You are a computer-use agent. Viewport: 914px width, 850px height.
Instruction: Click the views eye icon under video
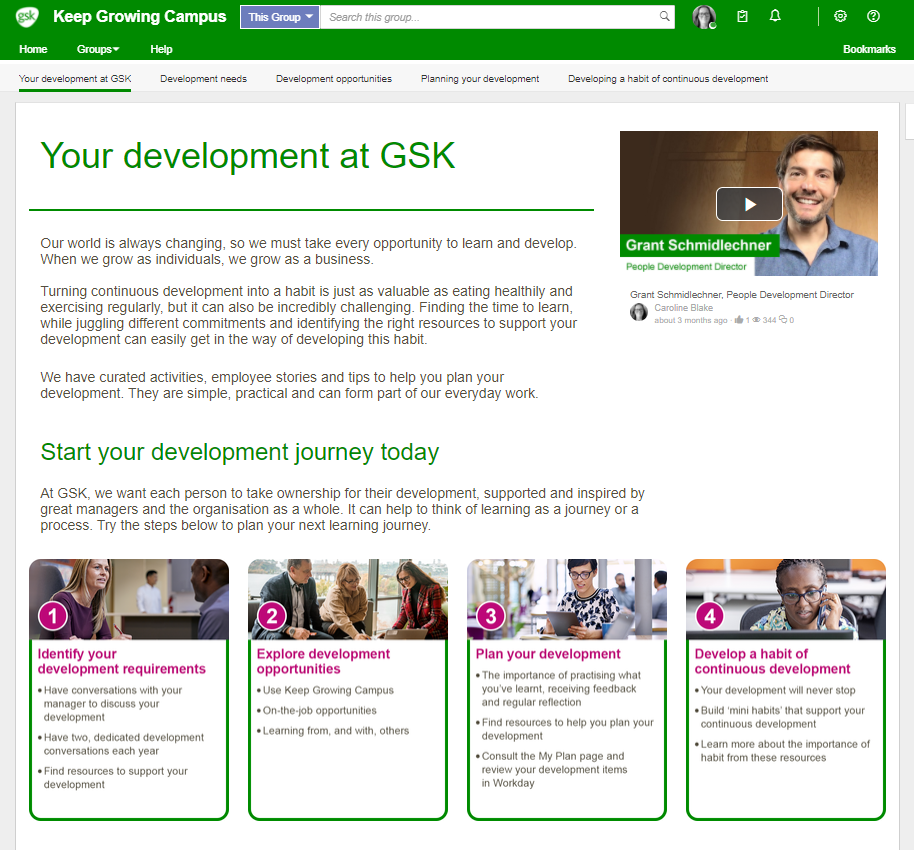[x=756, y=319]
